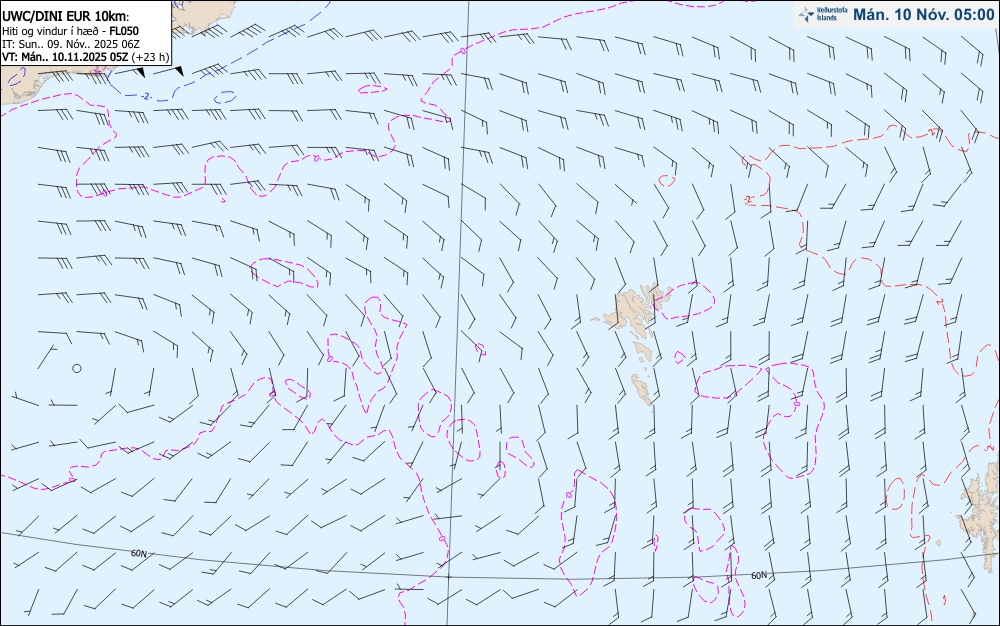Click 'Hiti og vindur í hæð - FL050' line

pos(70,31)
